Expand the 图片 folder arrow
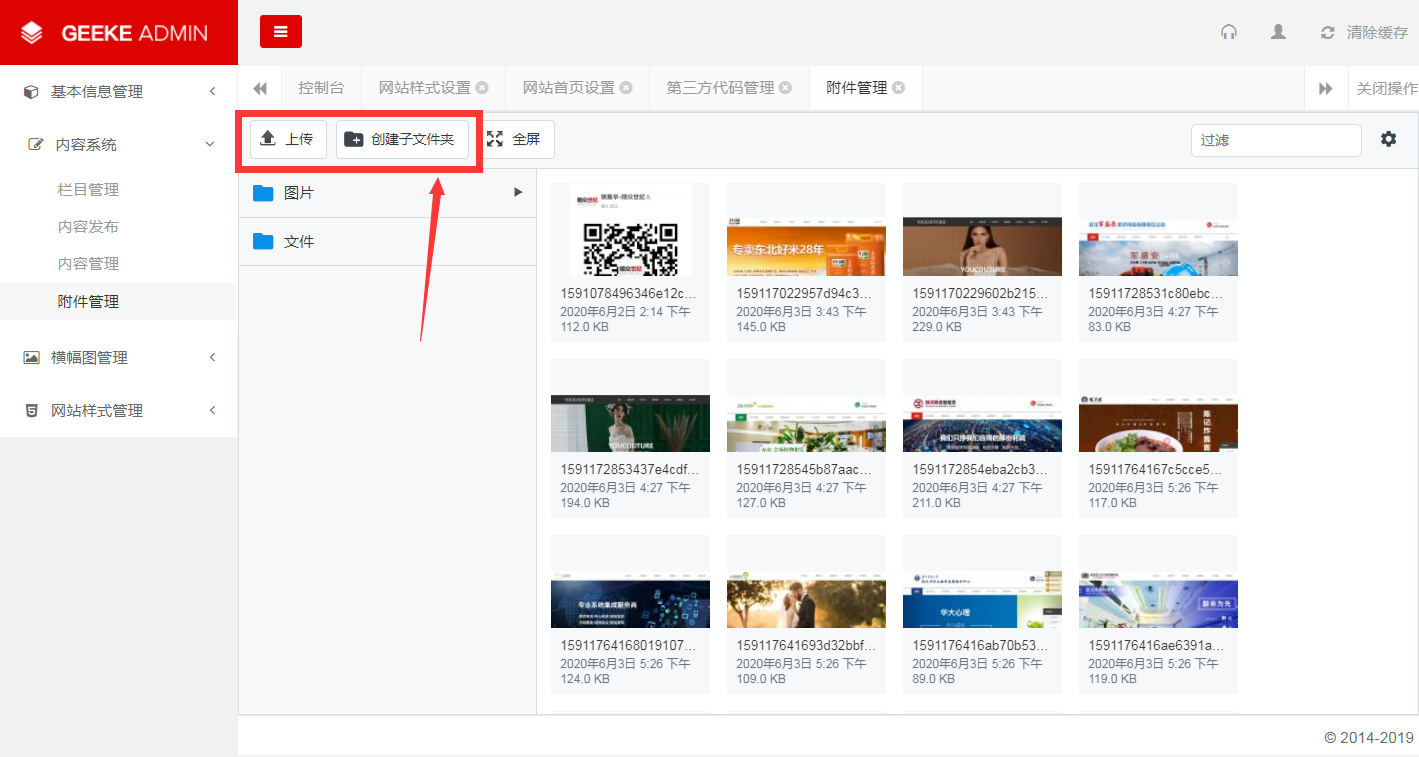This screenshot has width=1419, height=757. click(x=518, y=191)
